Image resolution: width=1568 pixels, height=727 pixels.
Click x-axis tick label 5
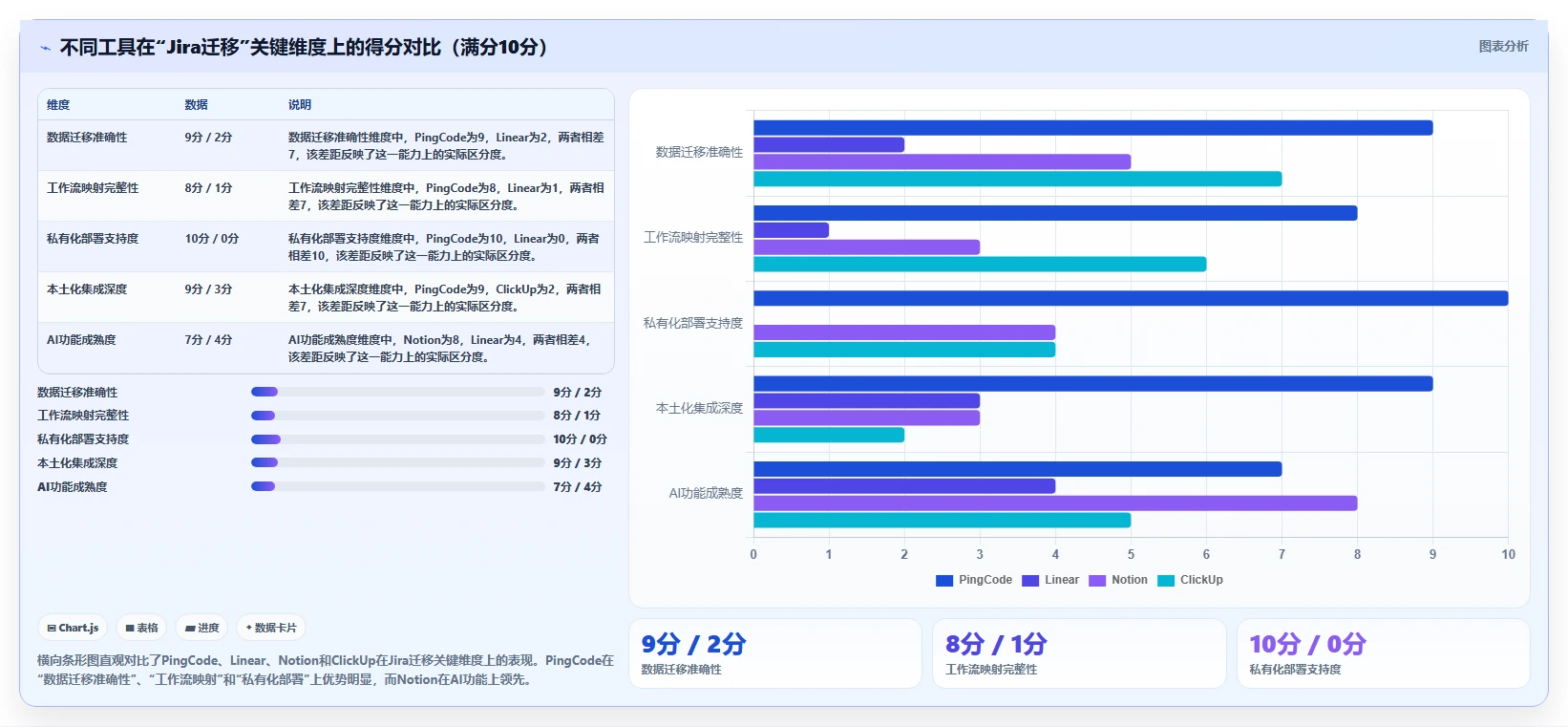tap(1131, 554)
